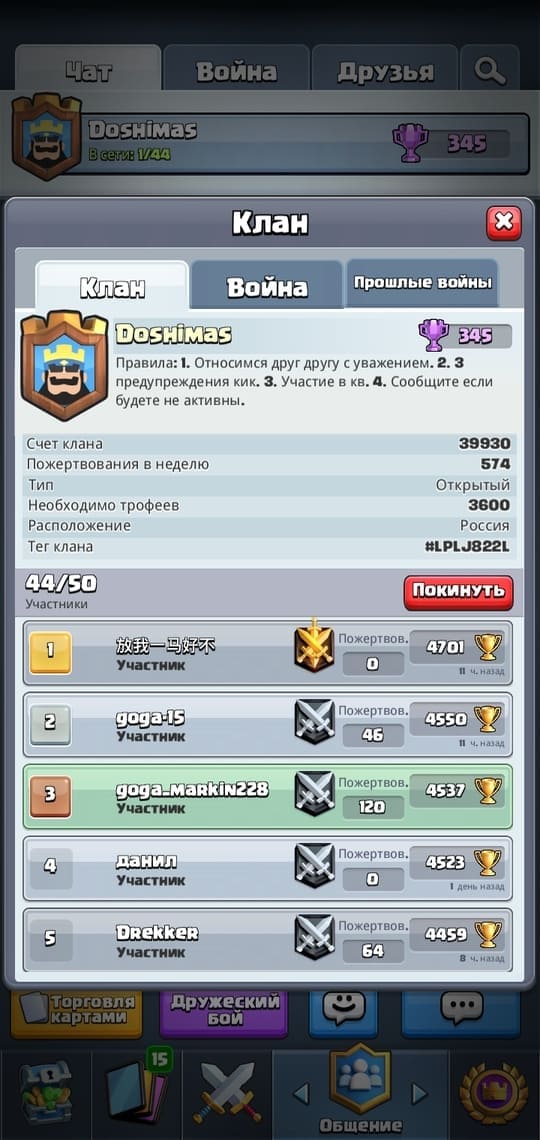Tap the speech bubble message button
The width and height of the screenshot is (540, 1140).
tap(462, 1011)
